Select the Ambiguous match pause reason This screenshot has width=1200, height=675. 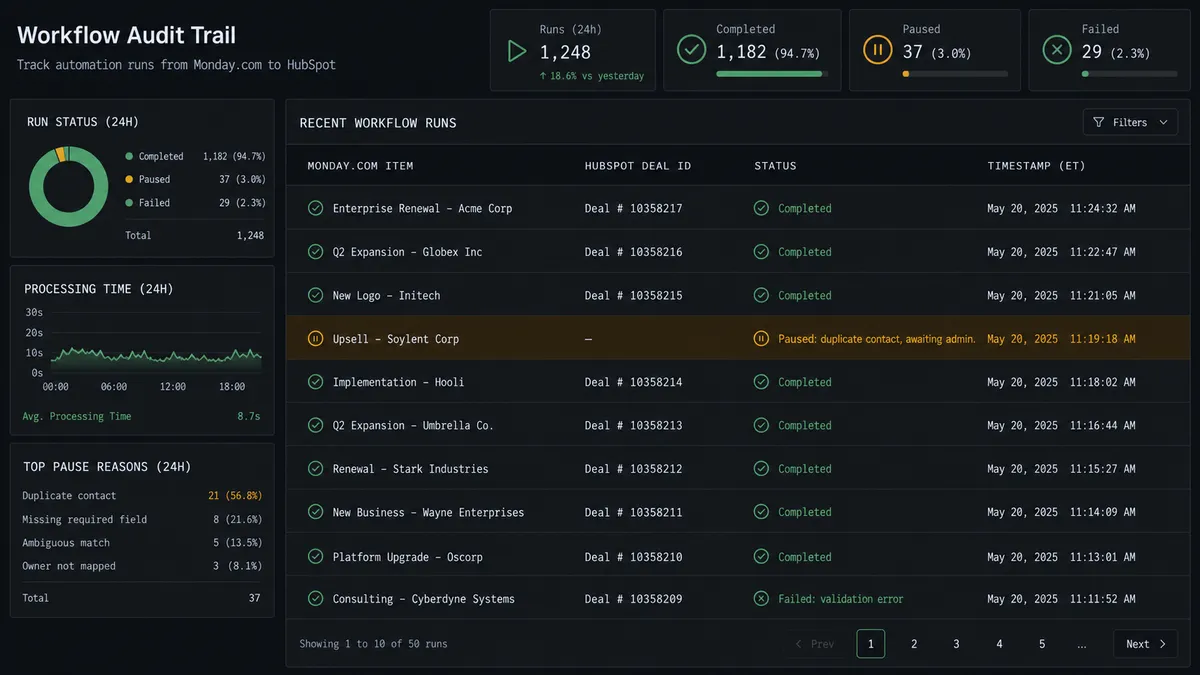[141, 543]
